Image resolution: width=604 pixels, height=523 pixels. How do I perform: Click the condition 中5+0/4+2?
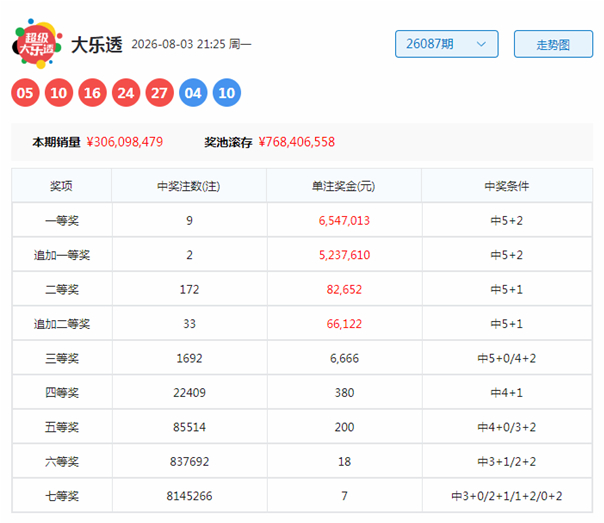[507, 359]
